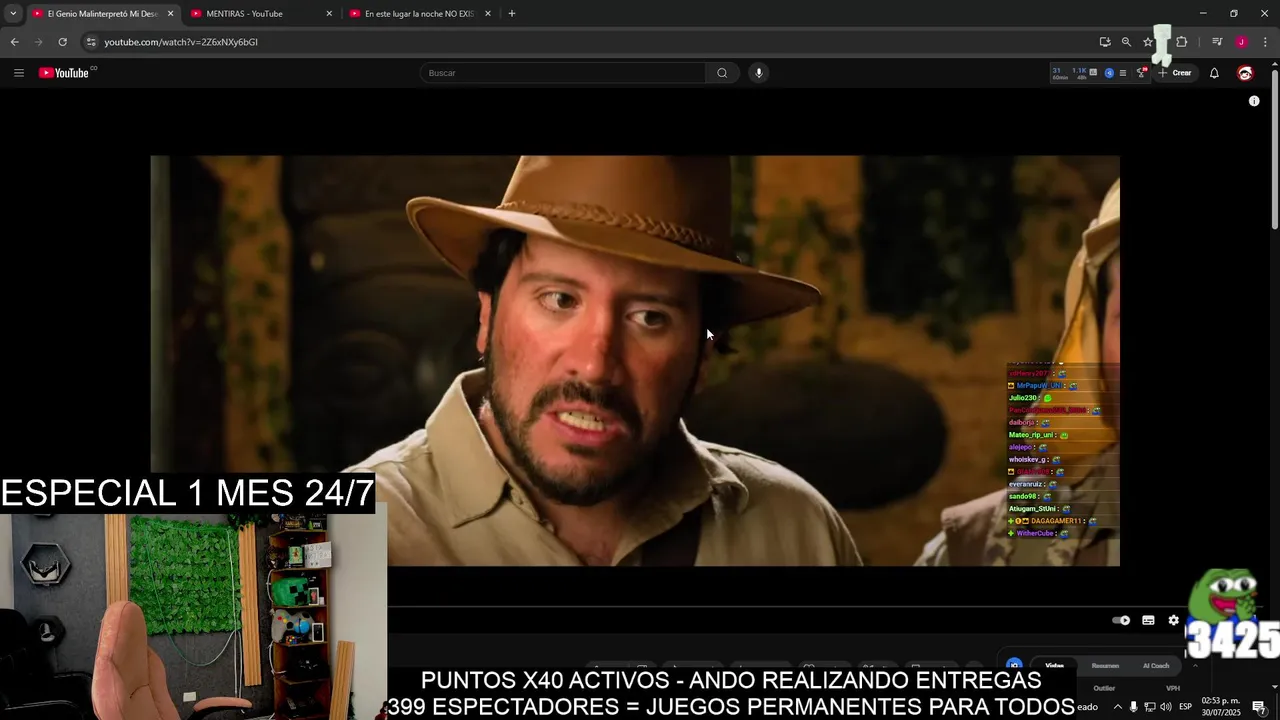This screenshot has height=720, width=1280.
Task: Click the 31 views 60min stat
Action: (1059, 73)
